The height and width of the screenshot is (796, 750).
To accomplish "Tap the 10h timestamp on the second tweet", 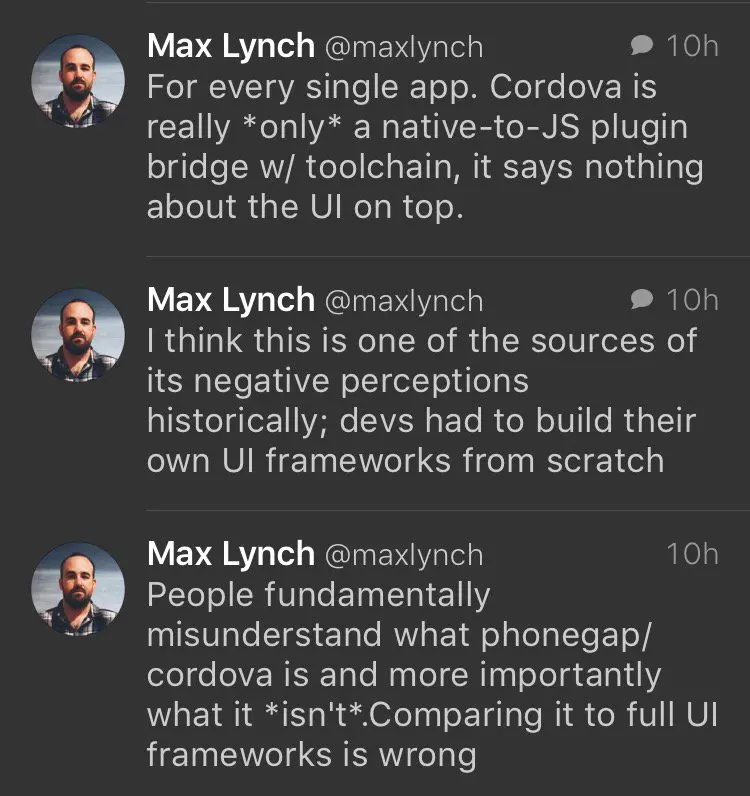I will pyautogui.click(x=692, y=300).
